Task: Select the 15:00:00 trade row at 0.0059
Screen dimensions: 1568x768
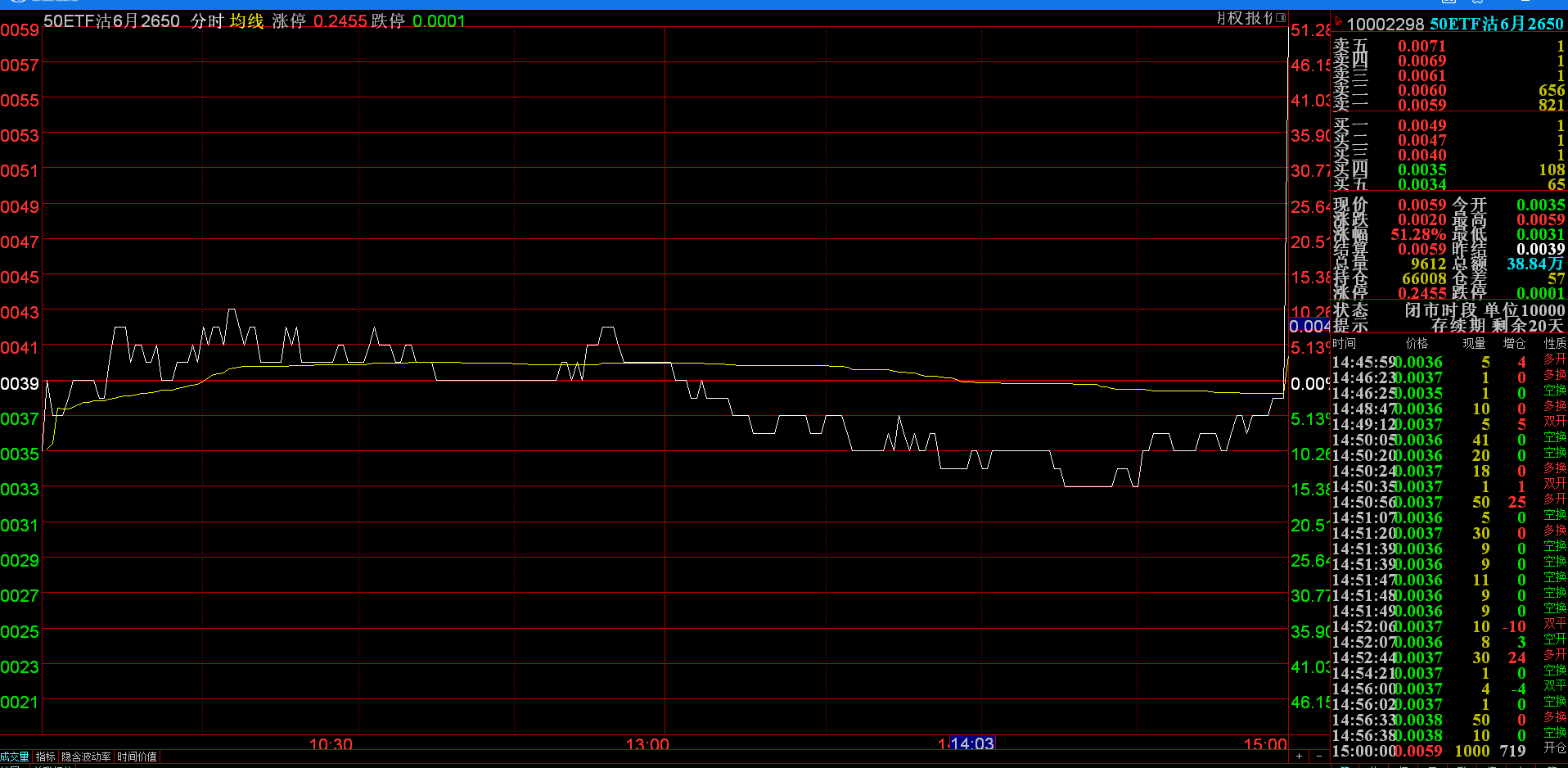Action: point(1449,751)
